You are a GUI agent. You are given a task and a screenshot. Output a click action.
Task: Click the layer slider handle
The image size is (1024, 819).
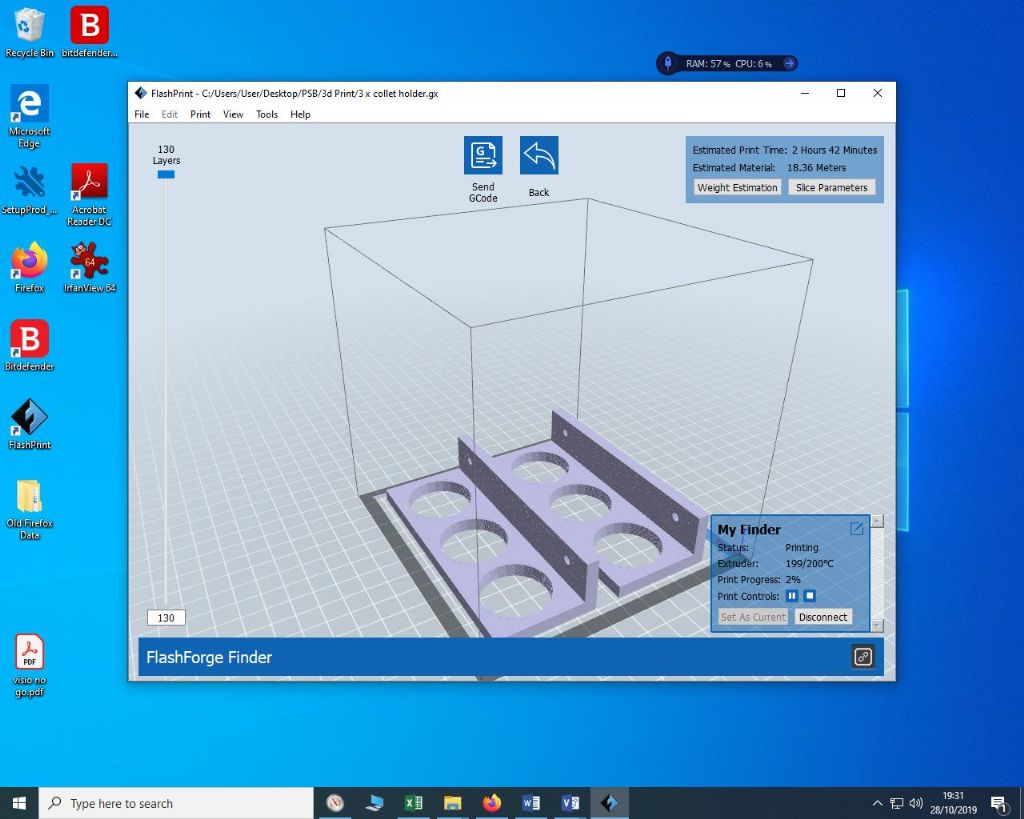[166, 174]
